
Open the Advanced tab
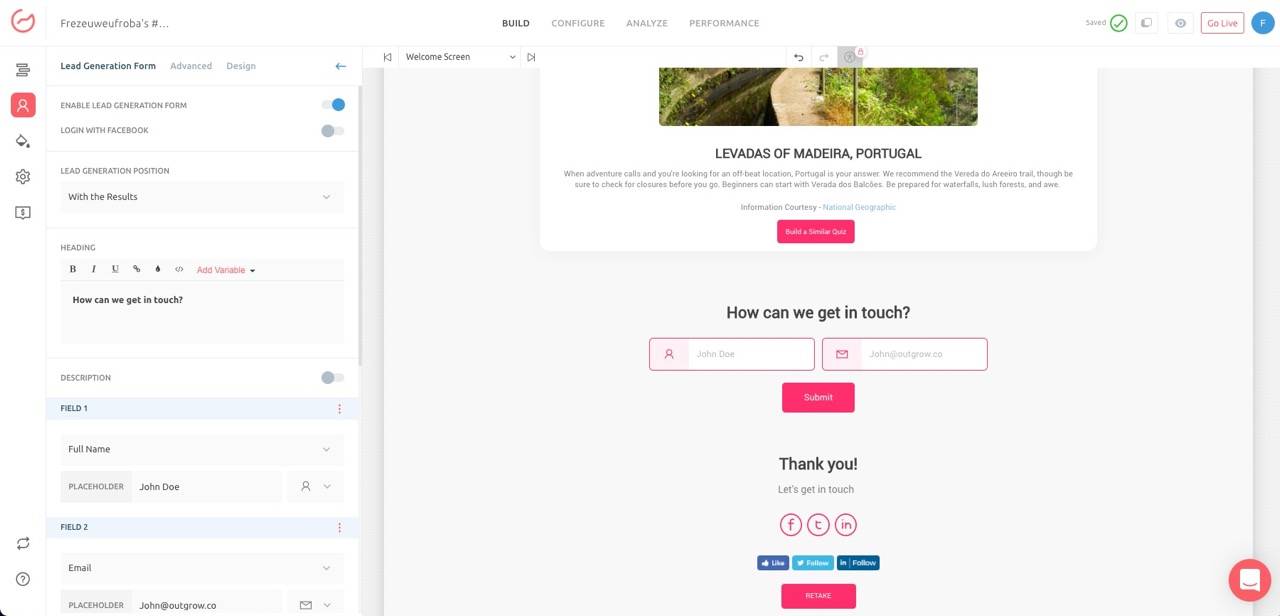191,66
